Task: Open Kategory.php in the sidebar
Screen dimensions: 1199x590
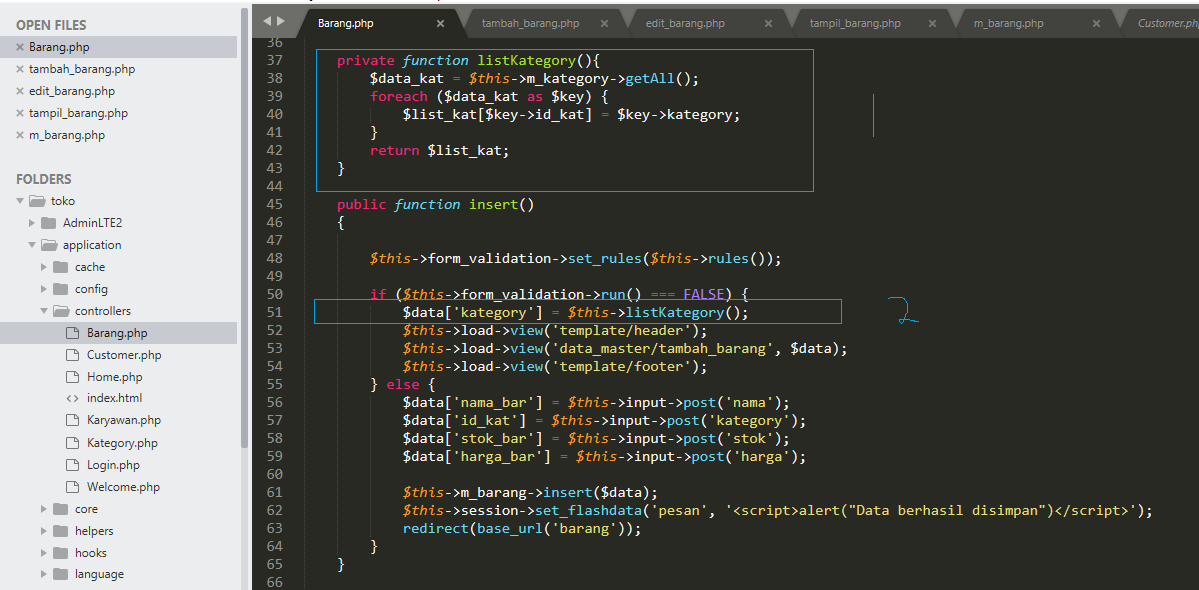Action: (122, 443)
